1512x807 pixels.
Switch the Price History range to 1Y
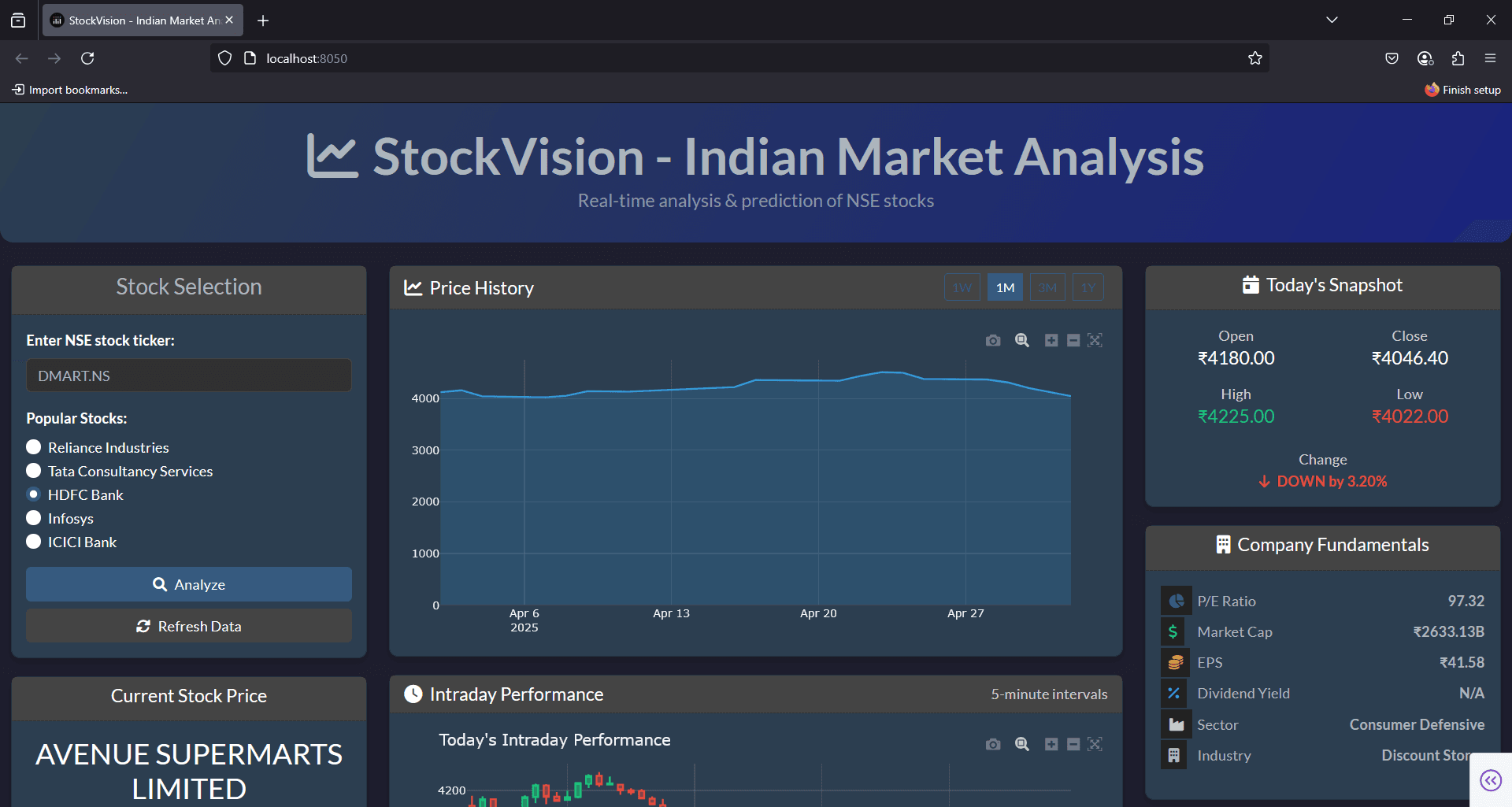click(x=1088, y=287)
